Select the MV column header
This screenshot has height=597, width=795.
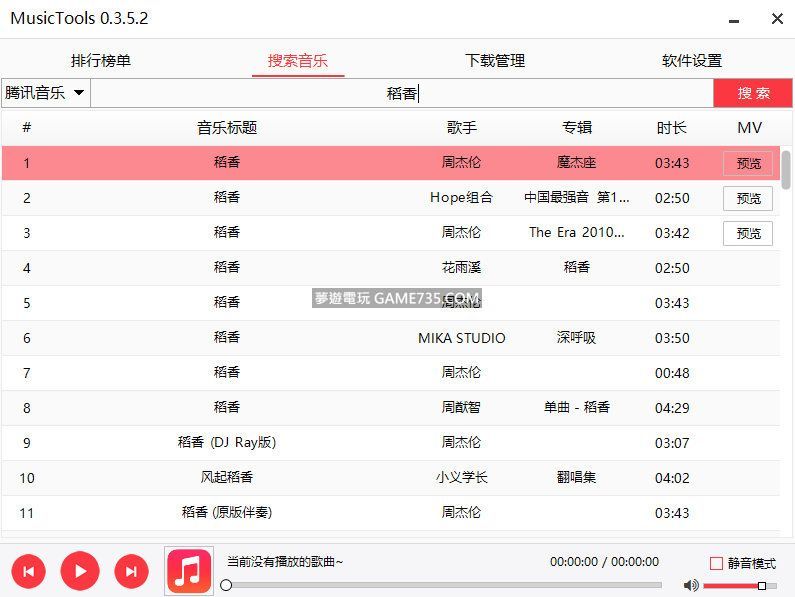tap(749, 128)
